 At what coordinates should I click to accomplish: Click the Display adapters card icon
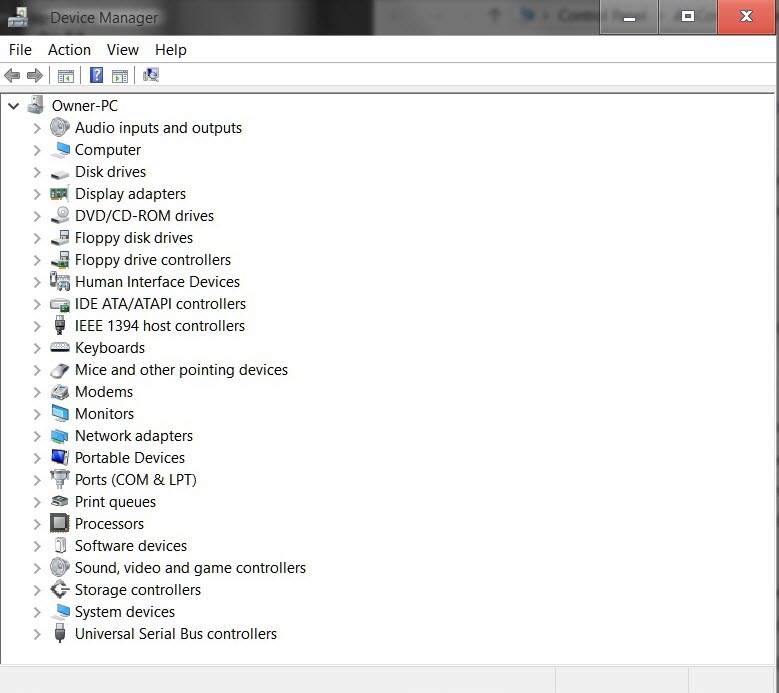(x=60, y=194)
